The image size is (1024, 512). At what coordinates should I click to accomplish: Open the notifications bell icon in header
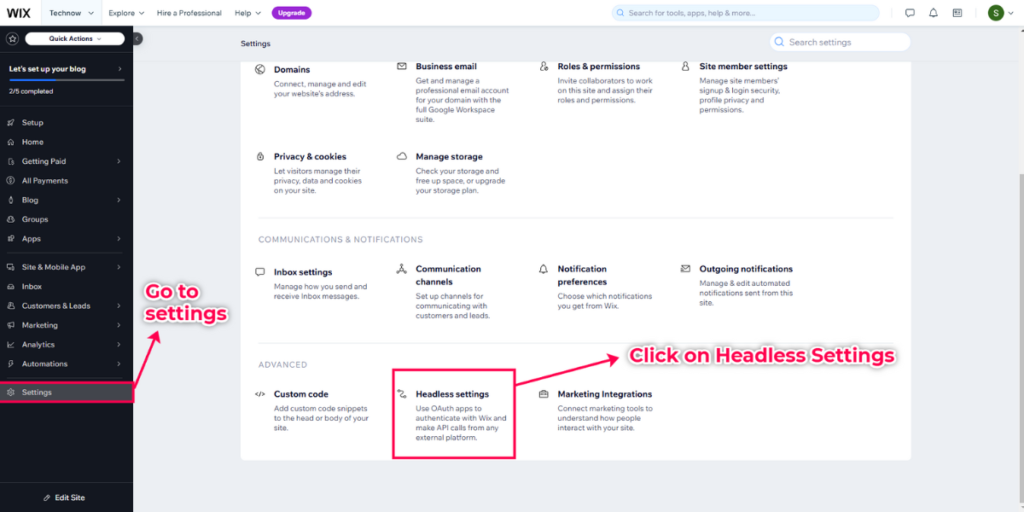(x=933, y=13)
